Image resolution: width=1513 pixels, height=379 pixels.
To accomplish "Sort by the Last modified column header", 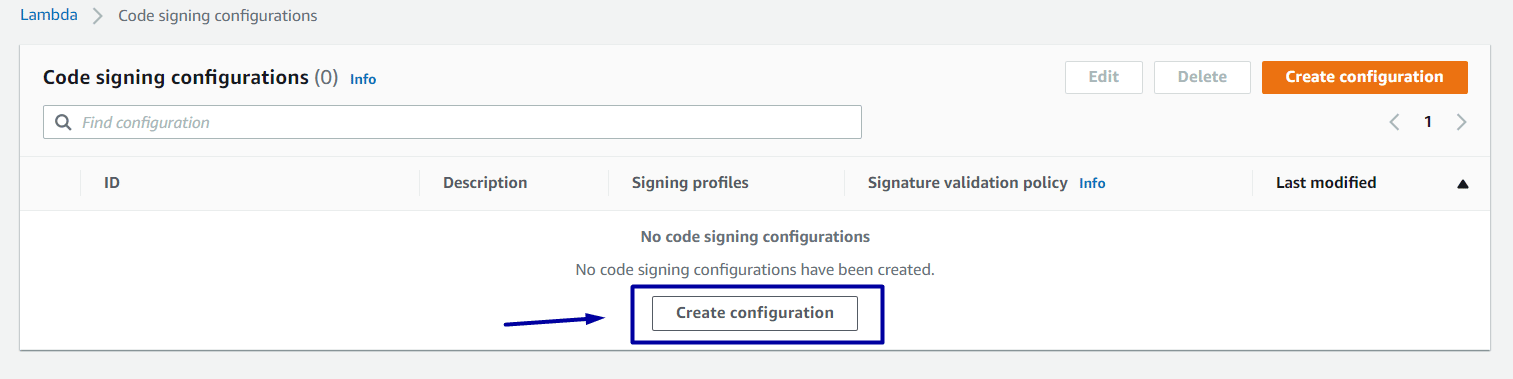I will [x=1326, y=183].
